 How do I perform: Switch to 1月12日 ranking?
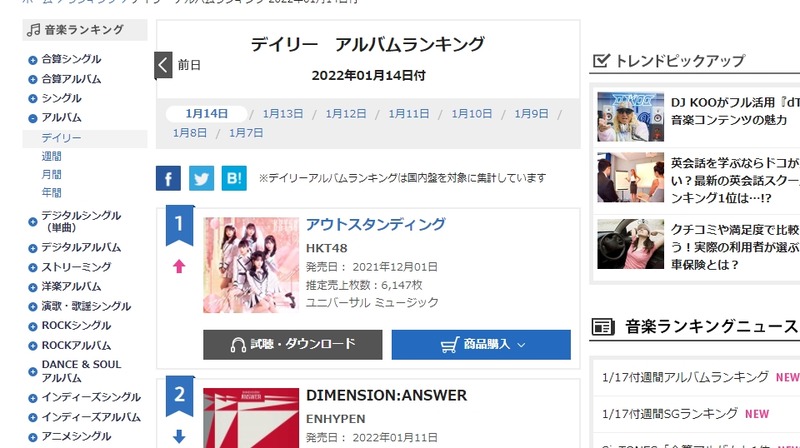click(x=345, y=114)
